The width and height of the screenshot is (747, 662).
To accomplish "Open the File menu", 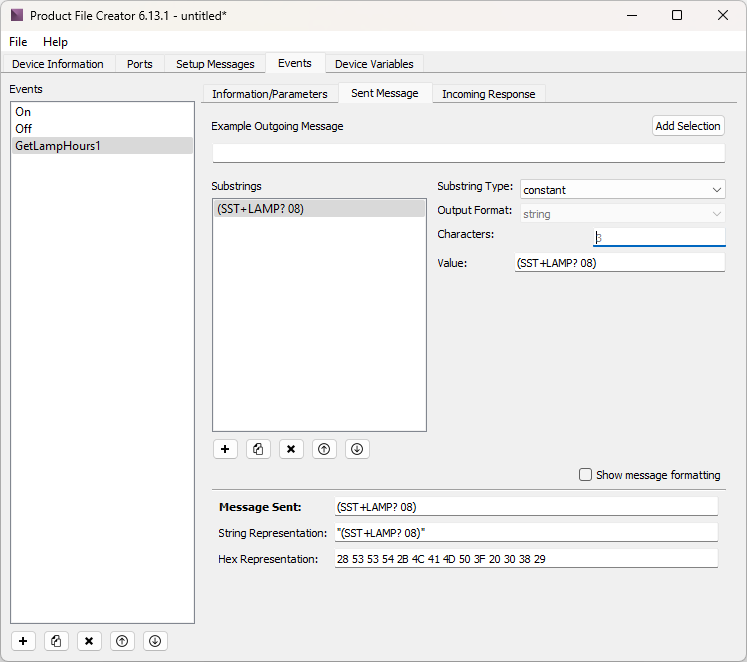I will click(18, 42).
